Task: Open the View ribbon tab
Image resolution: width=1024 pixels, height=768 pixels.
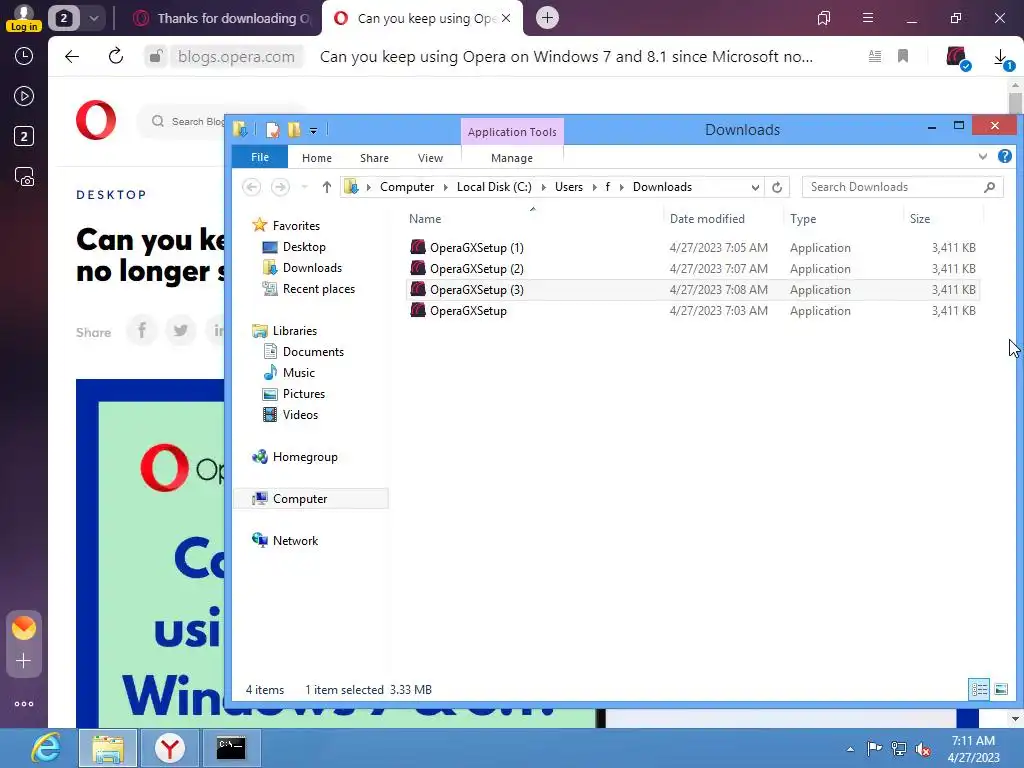Action: pyautogui.click(x=430, y=158)
